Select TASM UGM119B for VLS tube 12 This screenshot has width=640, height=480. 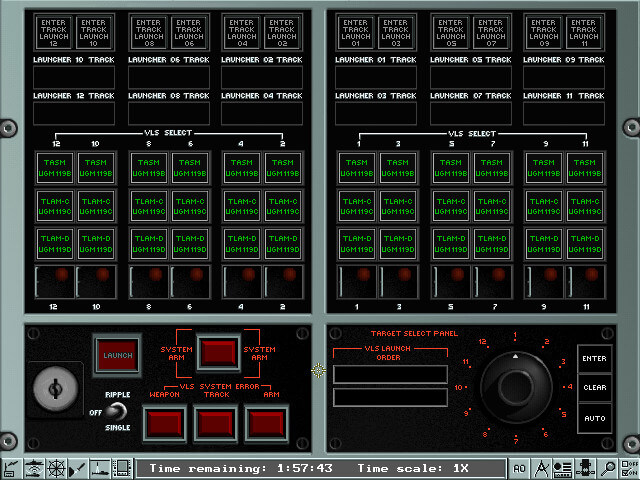pos(55,168)
